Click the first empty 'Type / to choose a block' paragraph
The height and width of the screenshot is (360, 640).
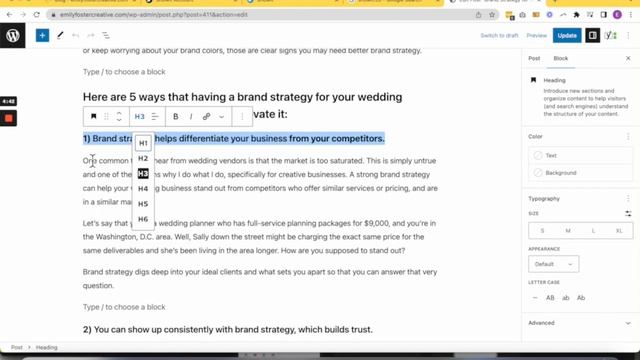(124, 72)
